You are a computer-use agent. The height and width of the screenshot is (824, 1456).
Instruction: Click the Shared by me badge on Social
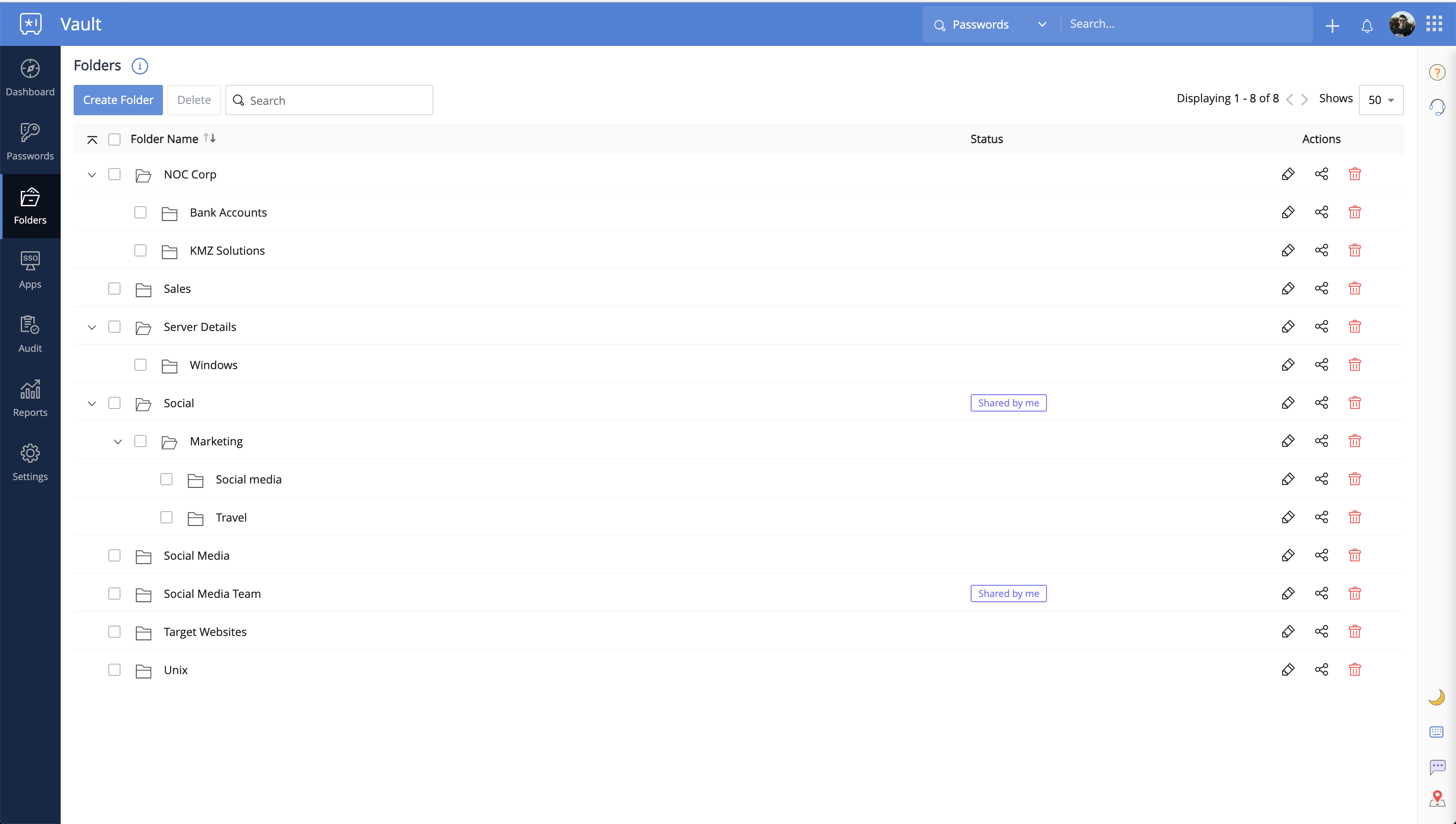point(1009,402)
